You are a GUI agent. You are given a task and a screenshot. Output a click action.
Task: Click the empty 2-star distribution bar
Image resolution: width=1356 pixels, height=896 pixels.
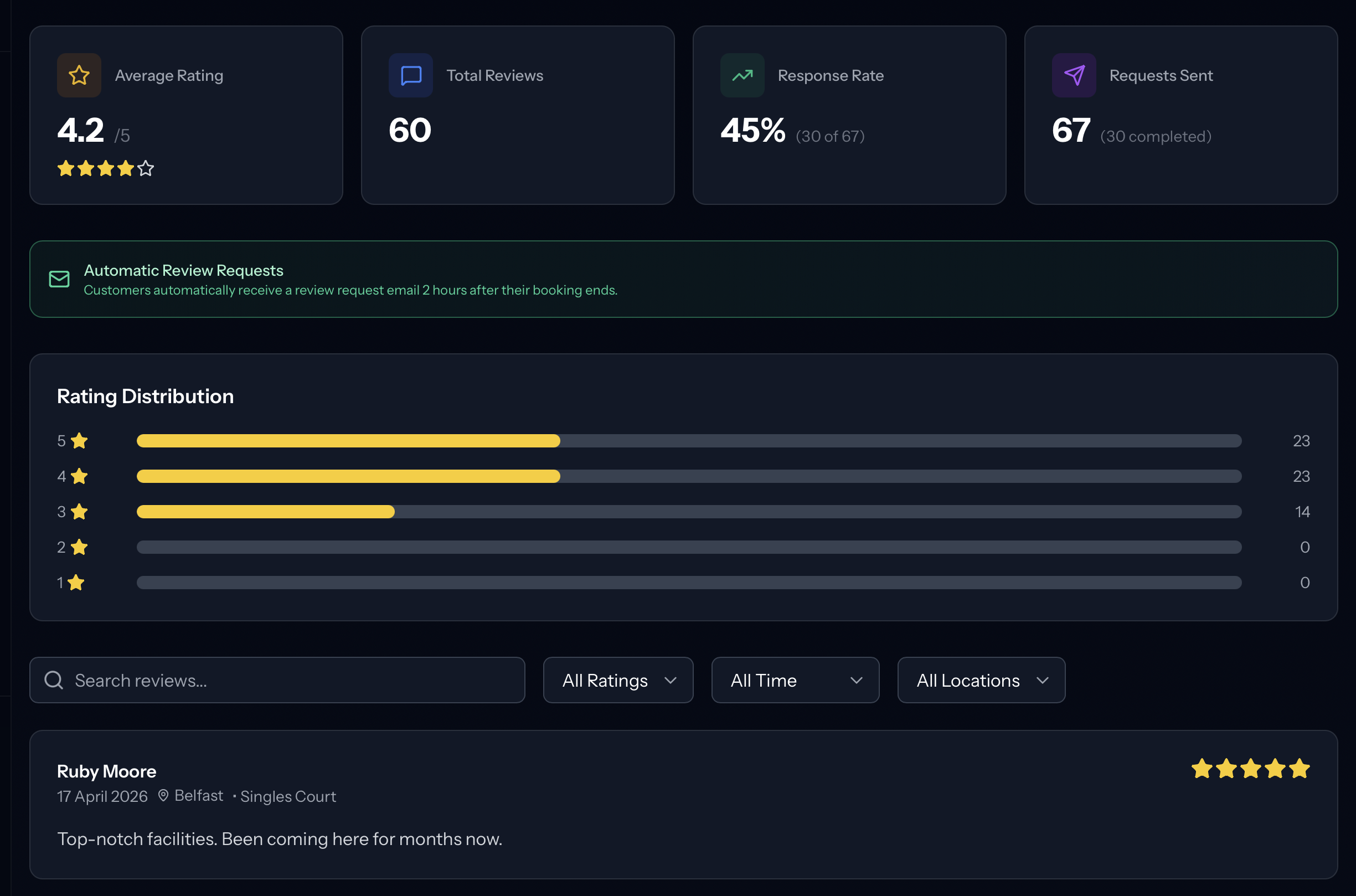pos(689,547)
